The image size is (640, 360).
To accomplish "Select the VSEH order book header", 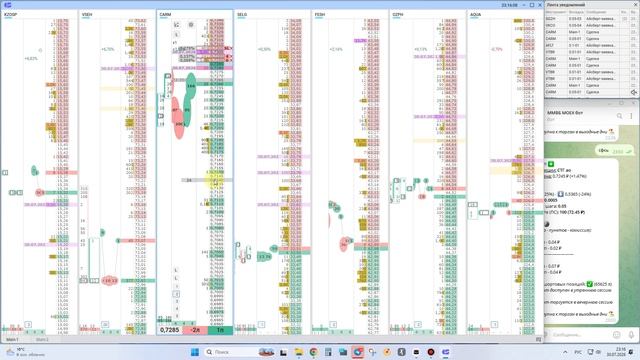I will coord(87,14).
